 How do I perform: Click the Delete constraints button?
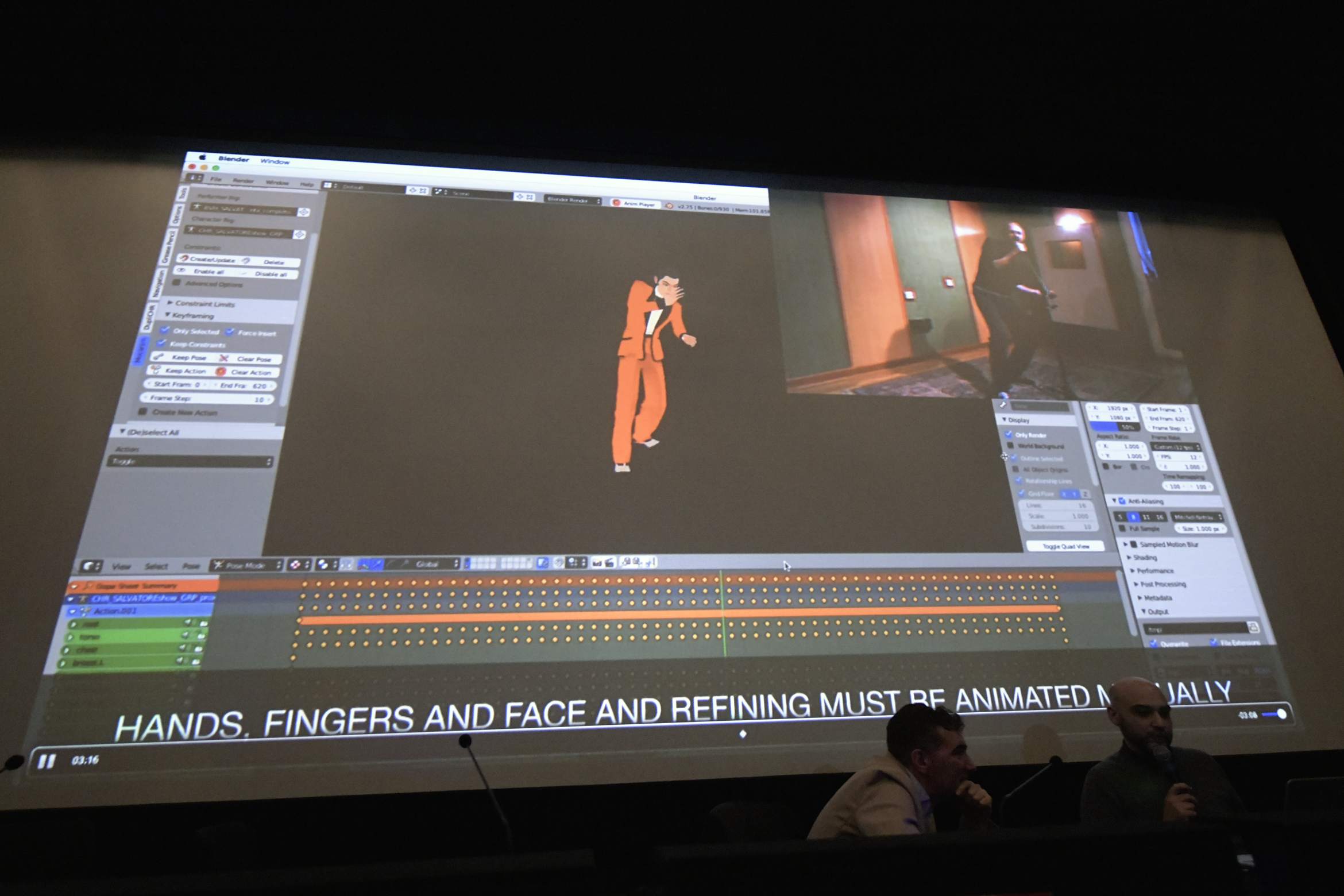[270, 262]
